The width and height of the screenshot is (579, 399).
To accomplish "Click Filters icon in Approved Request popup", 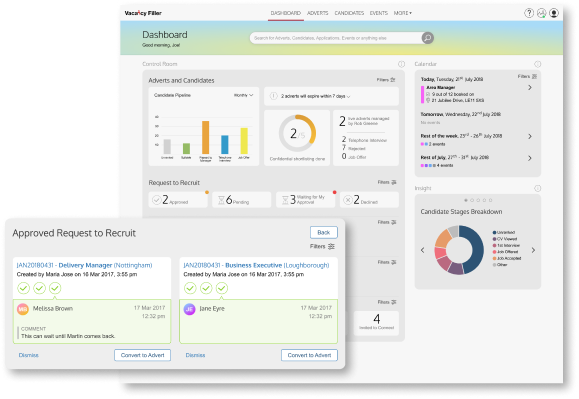I will (331, 246).
